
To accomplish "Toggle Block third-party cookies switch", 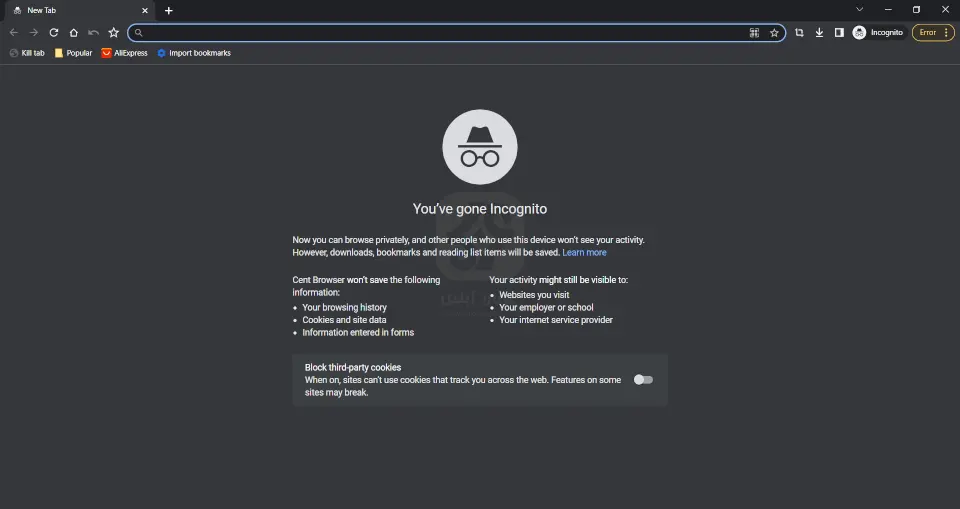I will tap(643, 380).
